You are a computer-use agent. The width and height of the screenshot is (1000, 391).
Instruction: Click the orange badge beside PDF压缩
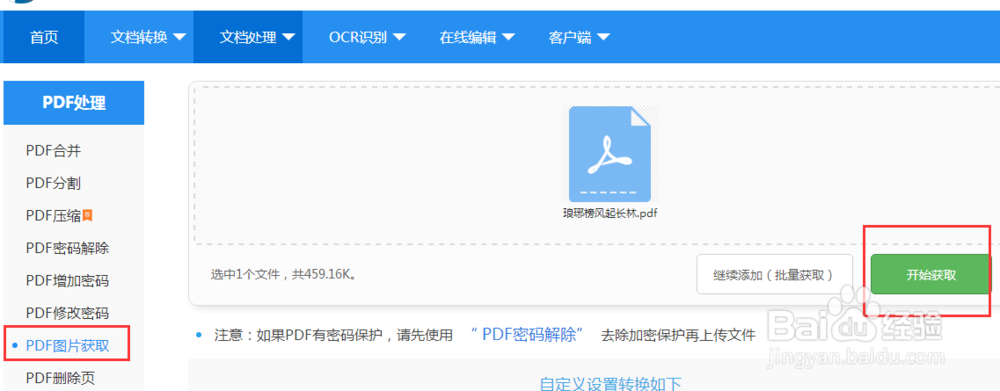pyautogui.click(x=88, y=216)
